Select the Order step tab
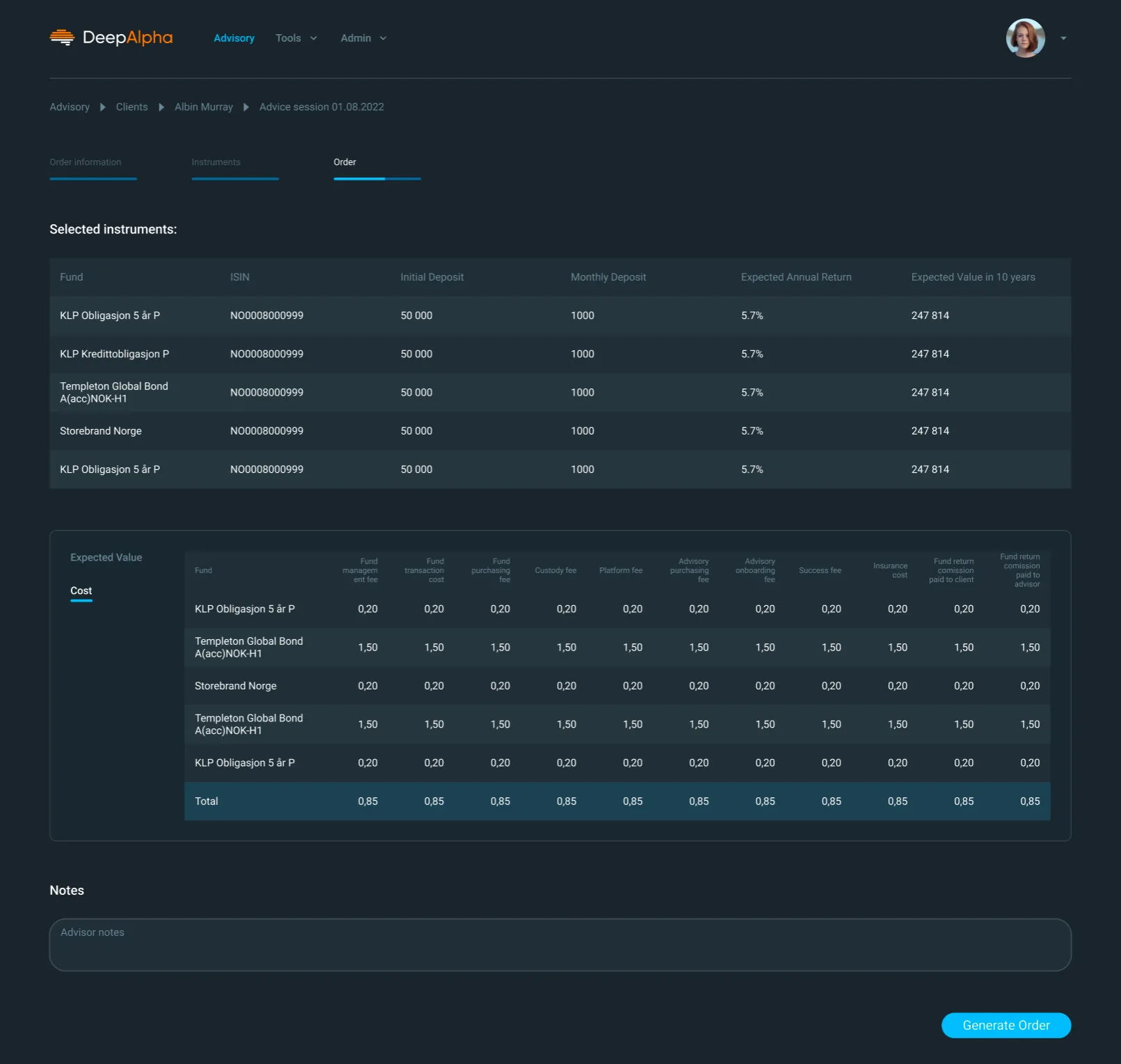1121x1064 pixels. click(x=377, y=167)
